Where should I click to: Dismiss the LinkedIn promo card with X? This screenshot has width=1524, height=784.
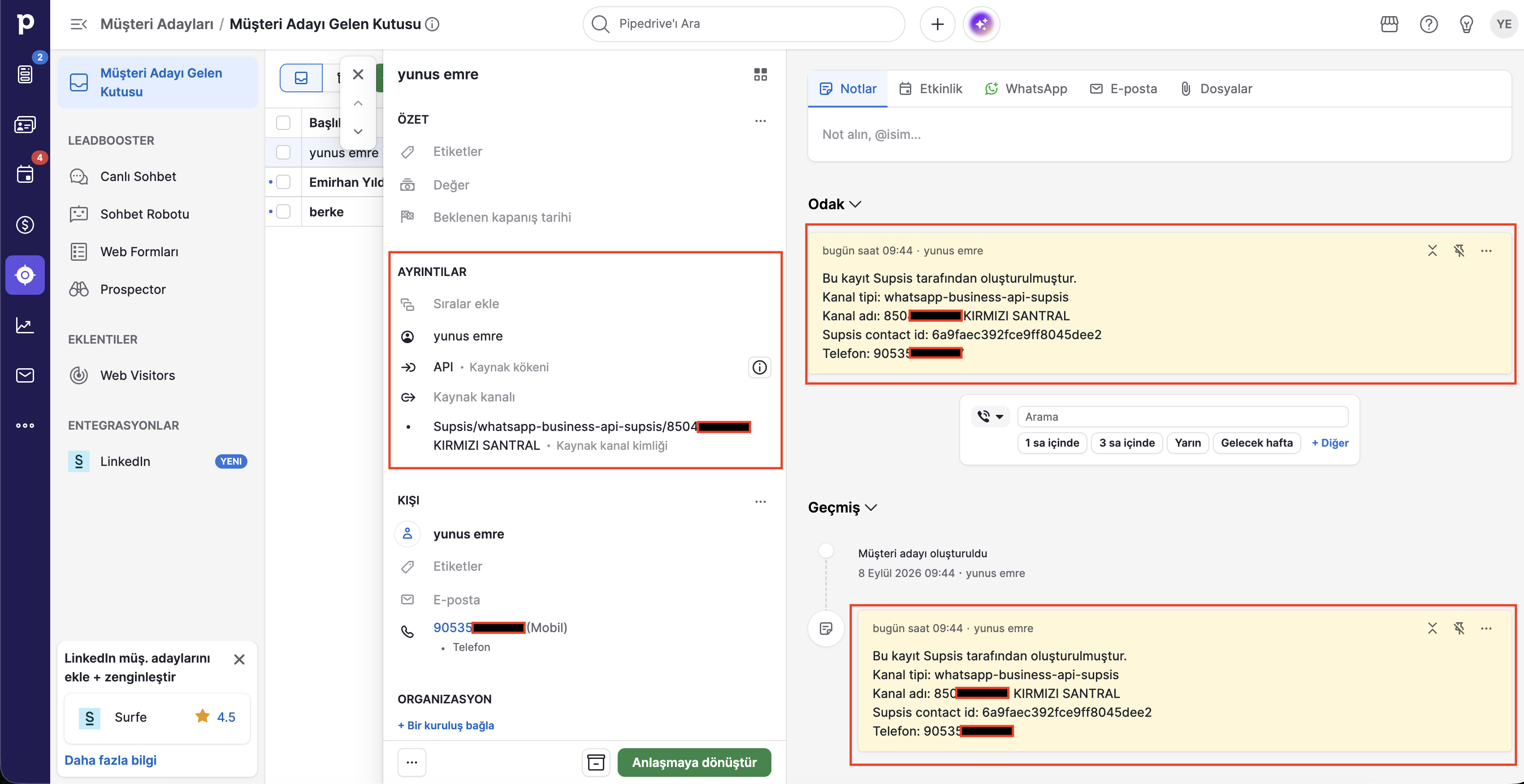click(x=239, y=659)
